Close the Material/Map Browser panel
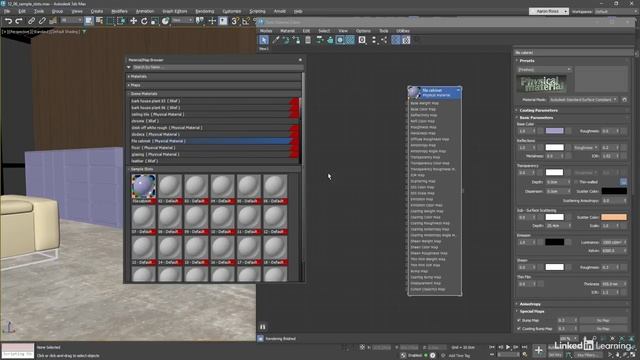This screenshot has height=360, width=640. pos(300,60)
